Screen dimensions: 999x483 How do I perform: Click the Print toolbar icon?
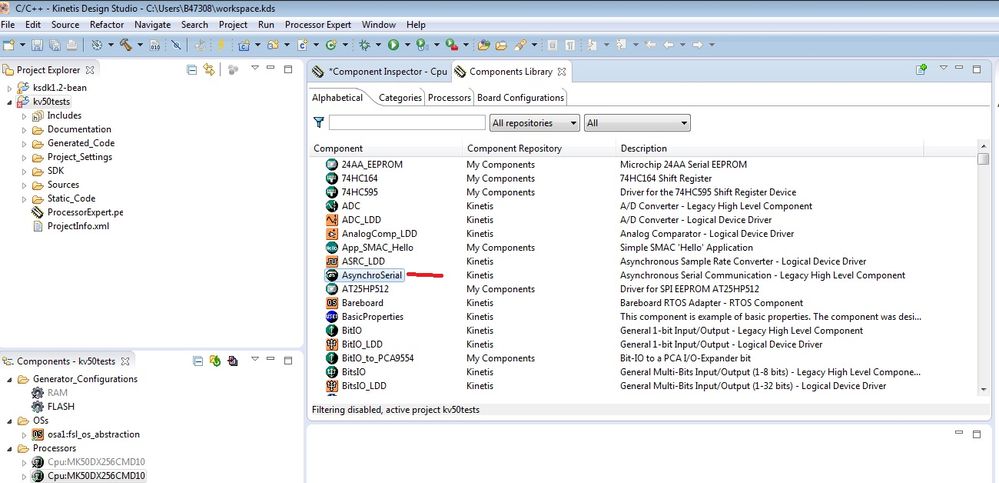pos(71,45)
